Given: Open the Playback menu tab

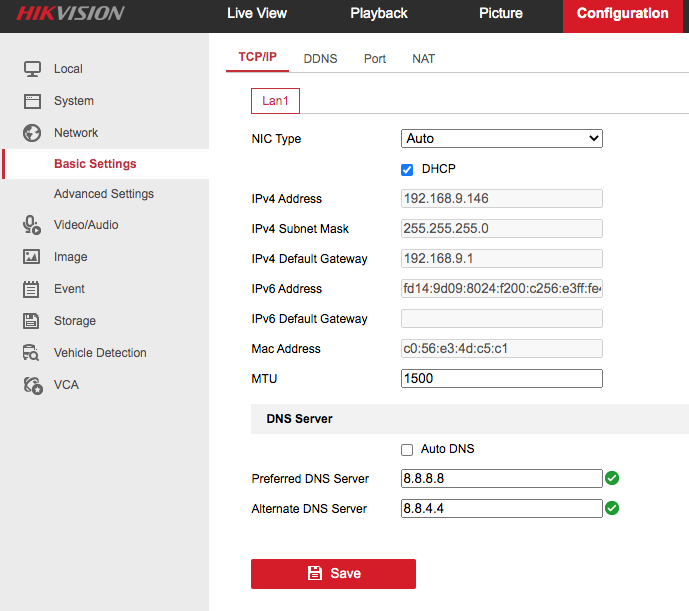Looking at the screenshot, I should pyautogui.click(x=379, y=14).
